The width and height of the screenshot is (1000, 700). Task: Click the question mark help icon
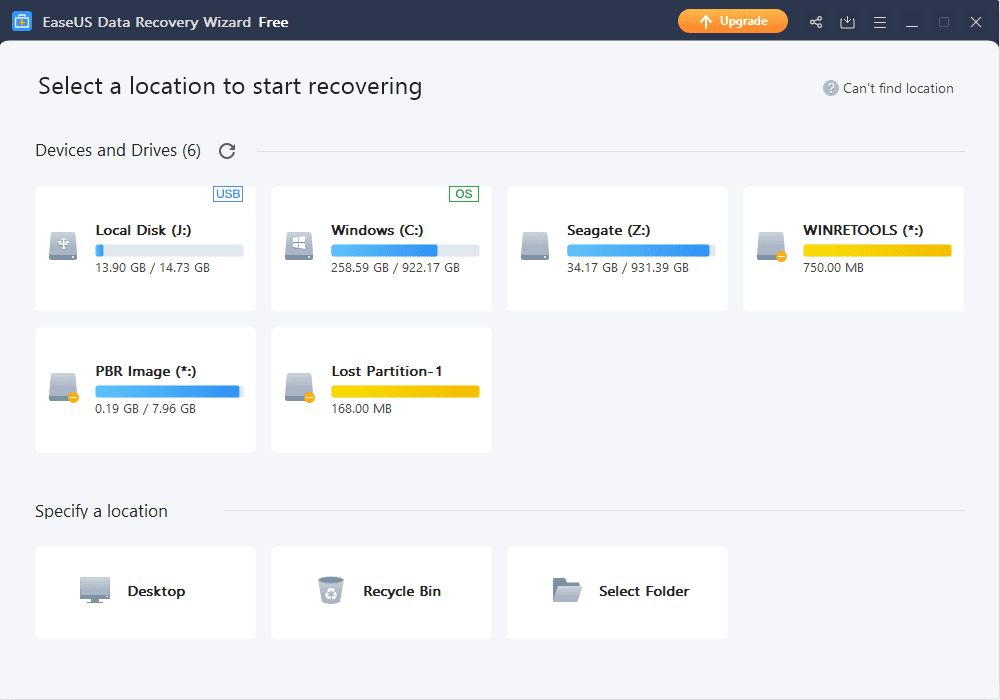(830, 88)
